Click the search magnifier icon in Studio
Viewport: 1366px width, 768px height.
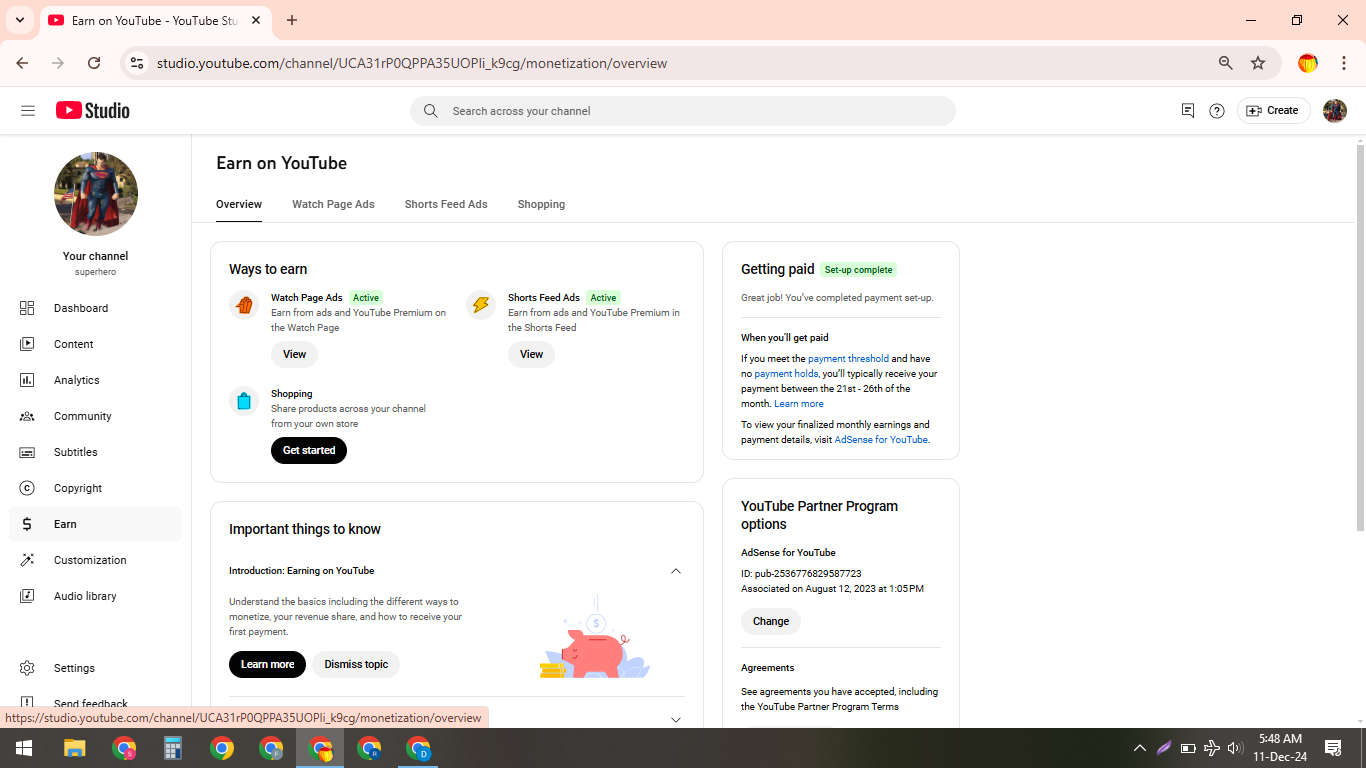tap(431, 111)
